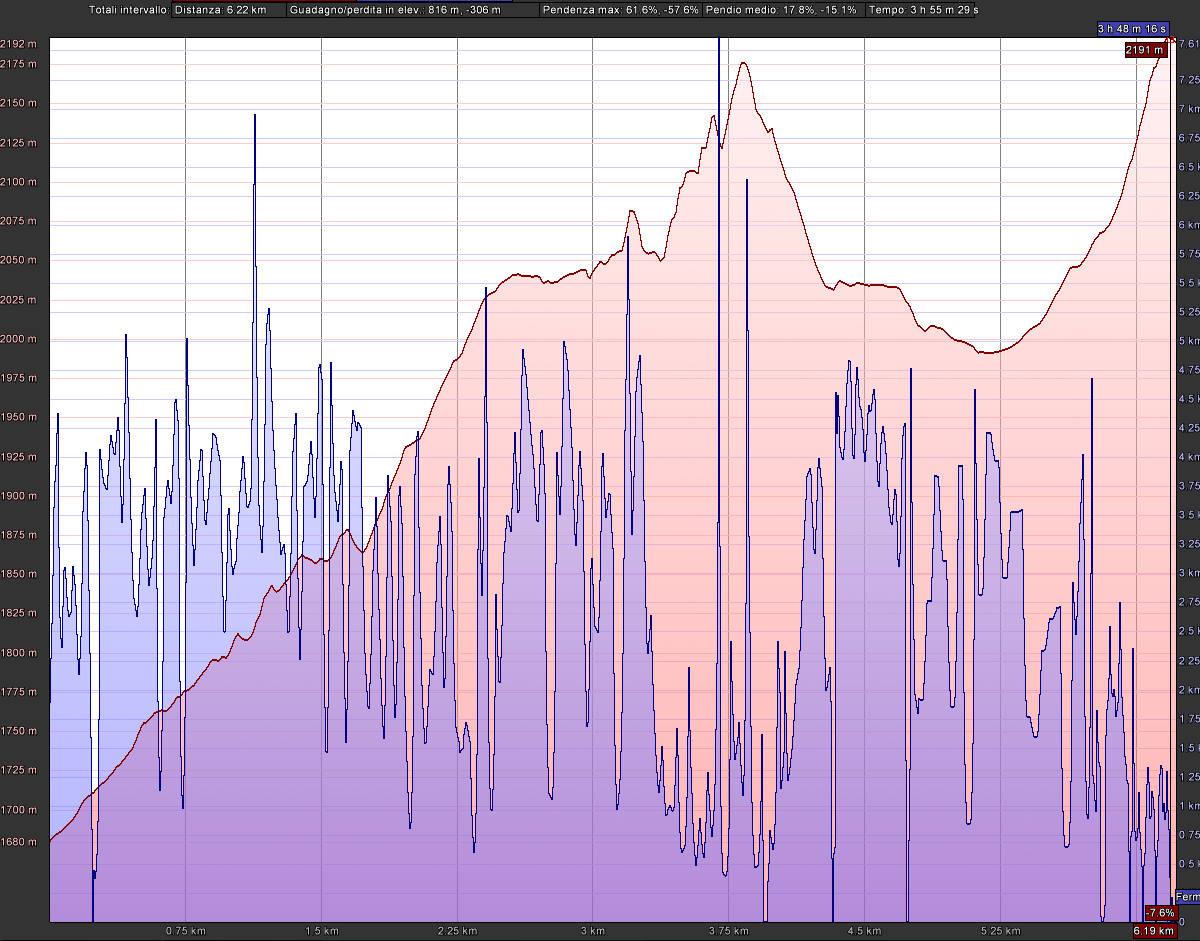This screenshot has height=941, width=1200.
Task: Click the "1 km" speed axis label
Action: (x=1189, y=806)
